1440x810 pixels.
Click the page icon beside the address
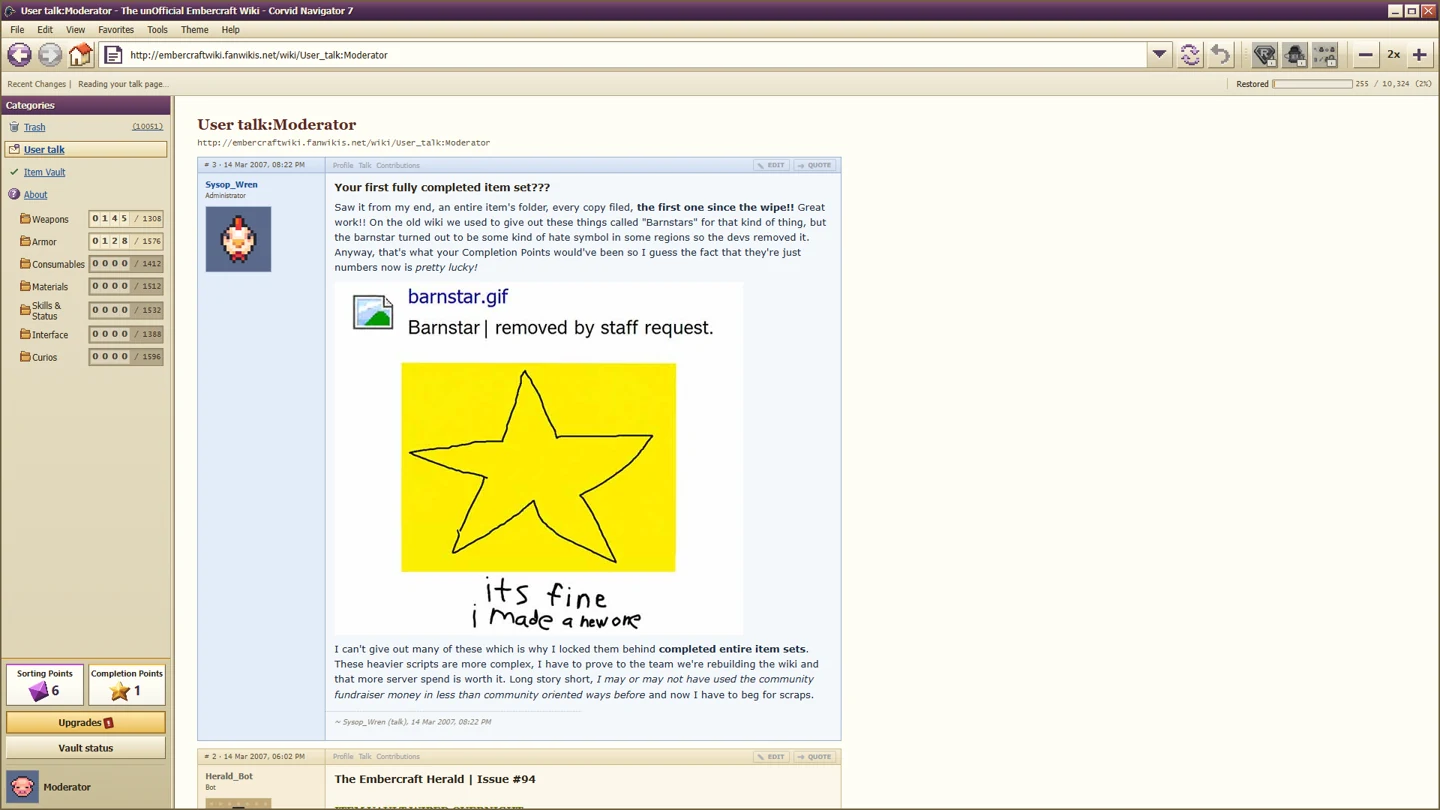click(113, 55)
